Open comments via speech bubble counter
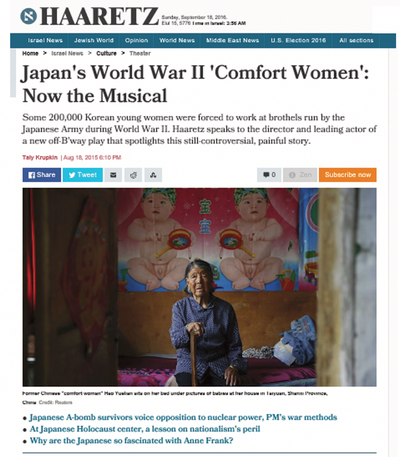The width and height of the screenshot is (400, 457). click(x=269, y=175)
